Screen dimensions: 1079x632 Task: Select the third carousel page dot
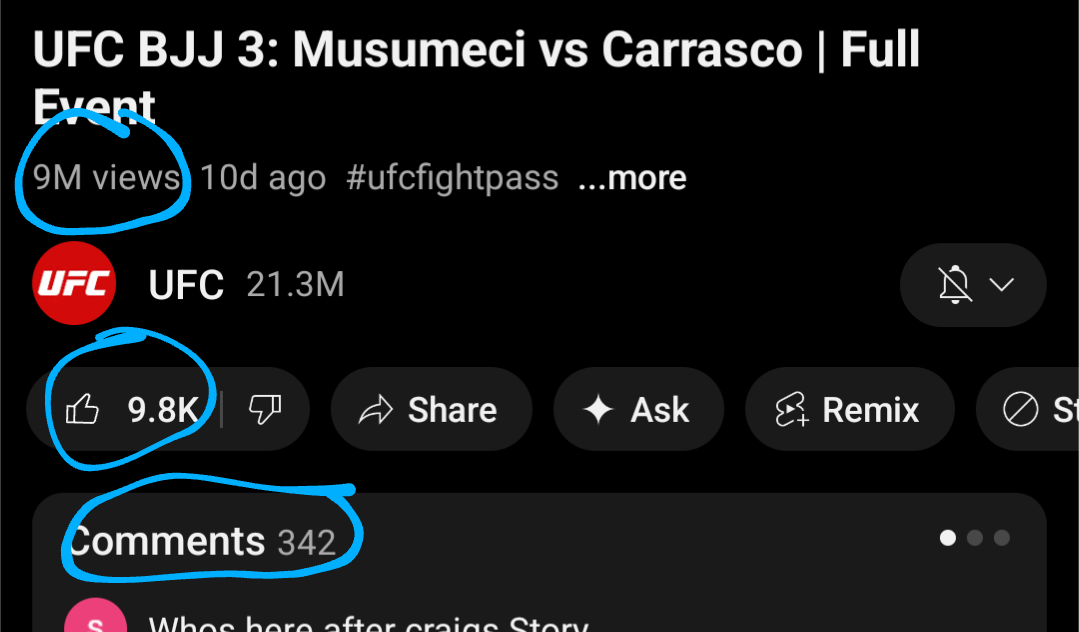point(1001,538)
